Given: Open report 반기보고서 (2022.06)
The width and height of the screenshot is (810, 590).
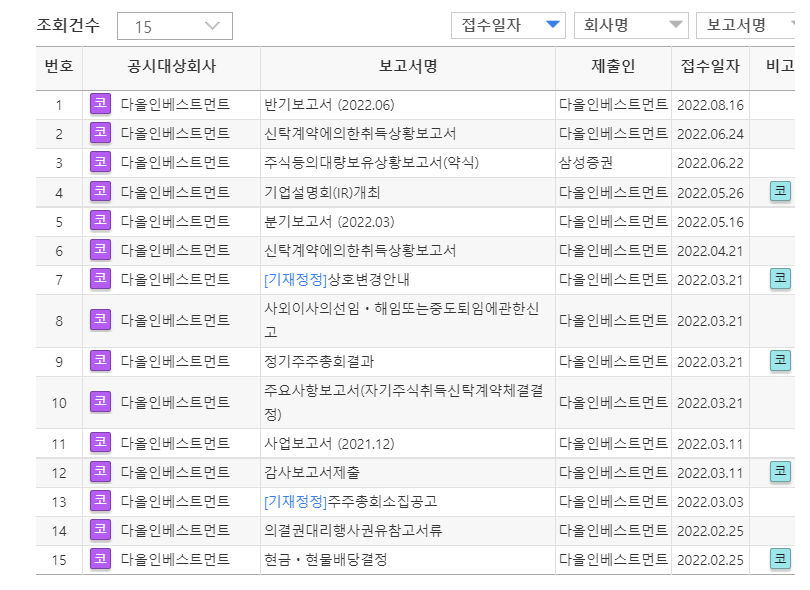Looking at the screenshot, I should coord(329,105).
